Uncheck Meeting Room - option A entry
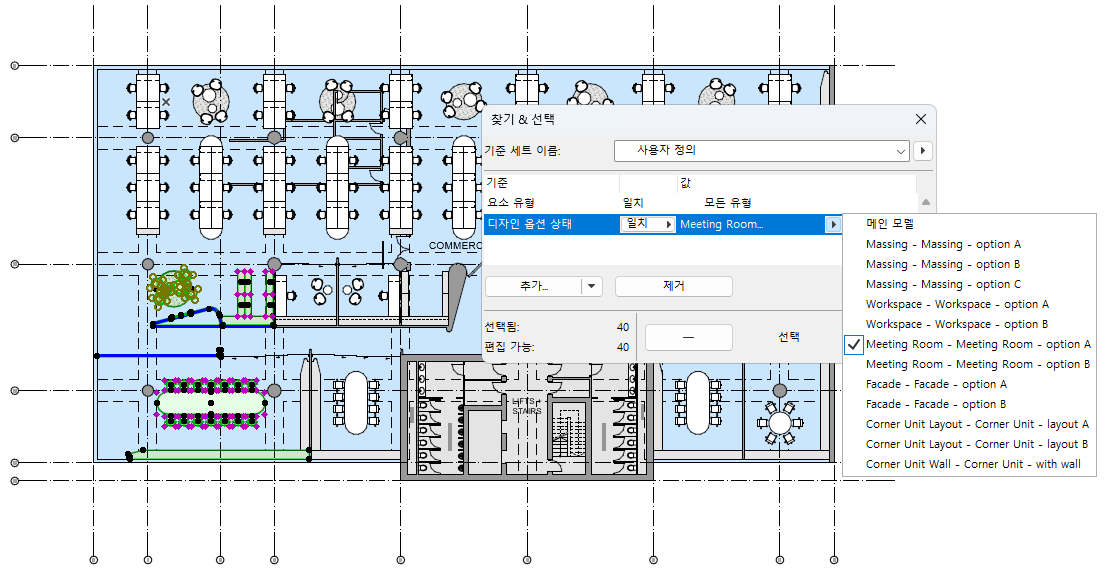The image size is (1105, 572). (969, 344)
